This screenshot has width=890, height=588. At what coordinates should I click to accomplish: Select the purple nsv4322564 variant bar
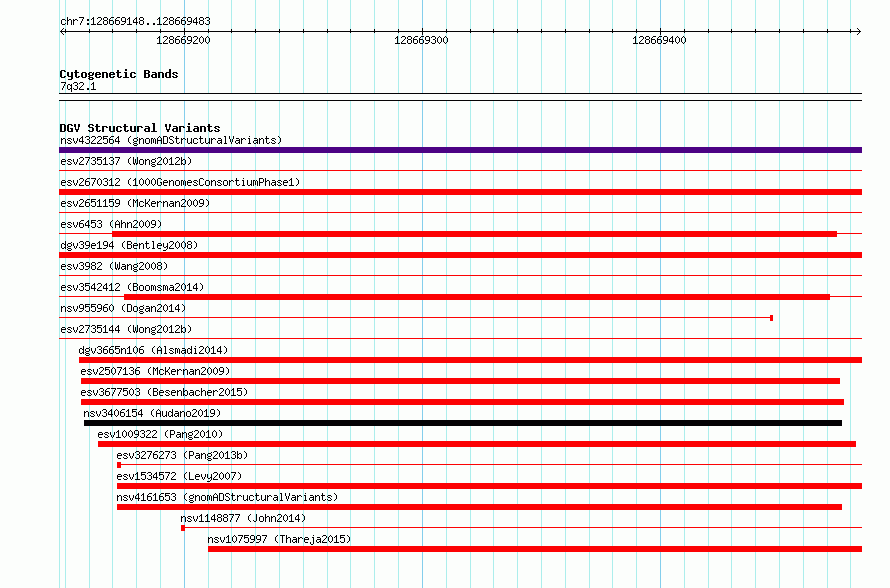coord(460,150)
